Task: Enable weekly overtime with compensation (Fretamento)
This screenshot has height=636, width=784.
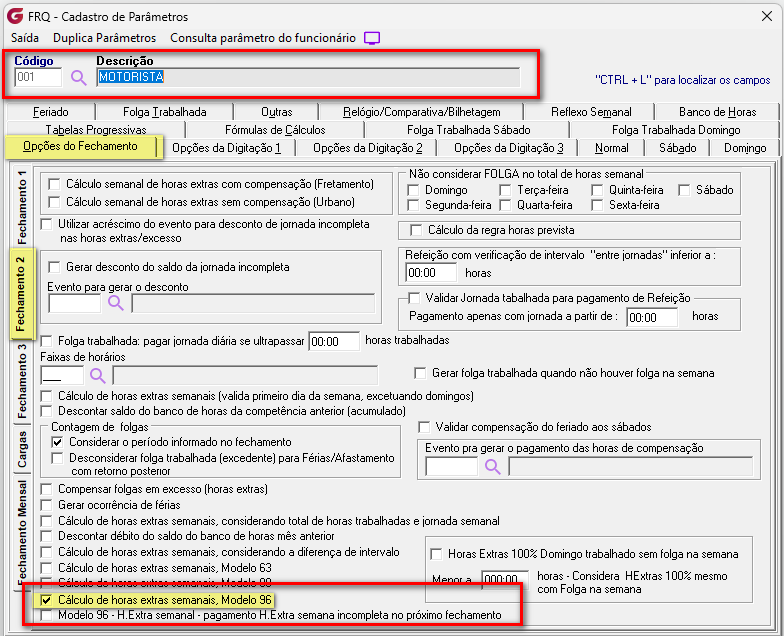Action: coord(54,184)
